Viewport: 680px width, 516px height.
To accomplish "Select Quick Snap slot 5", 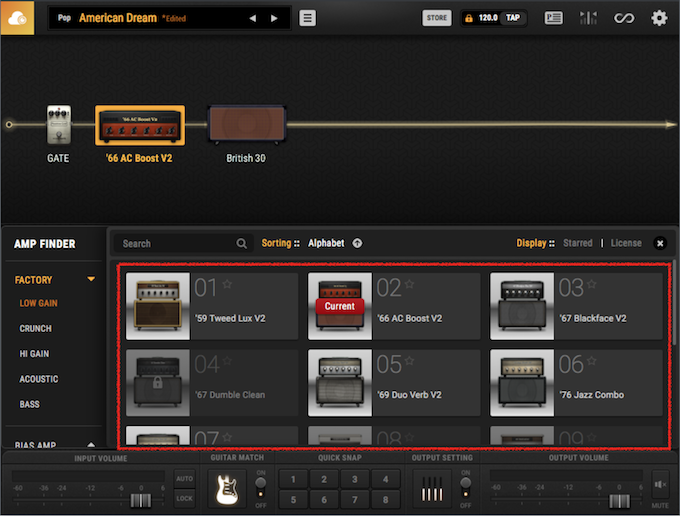I will coord(293,500).
